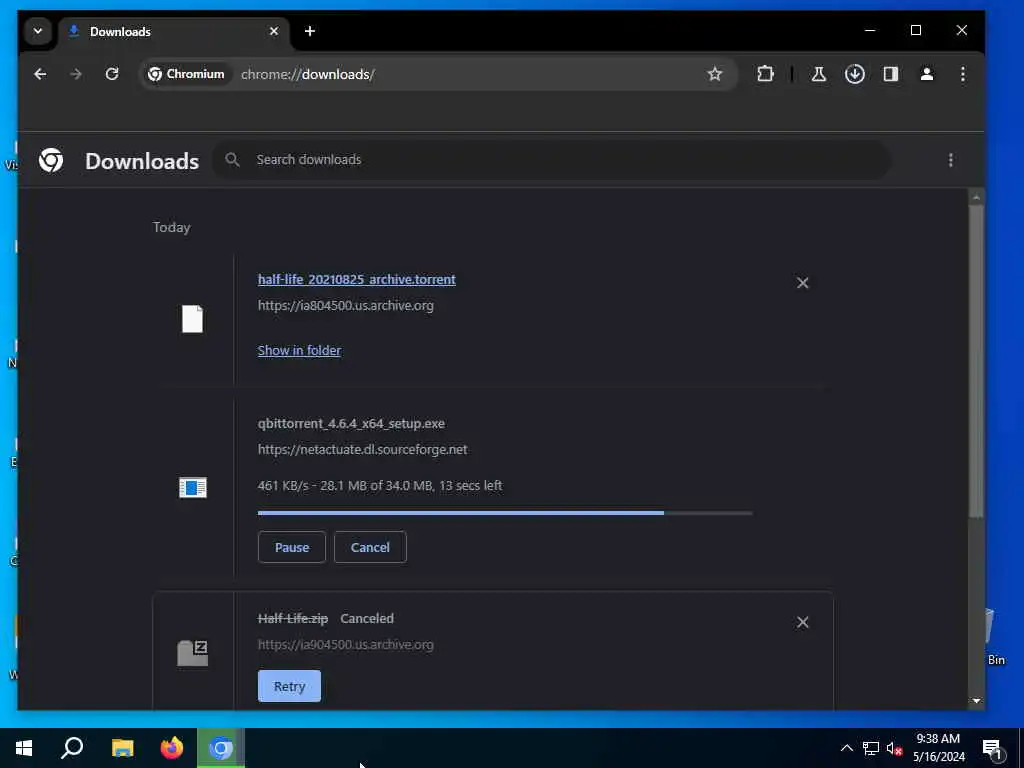
Task: Open a new tab with plus button
Action: [x=310, y=31]
